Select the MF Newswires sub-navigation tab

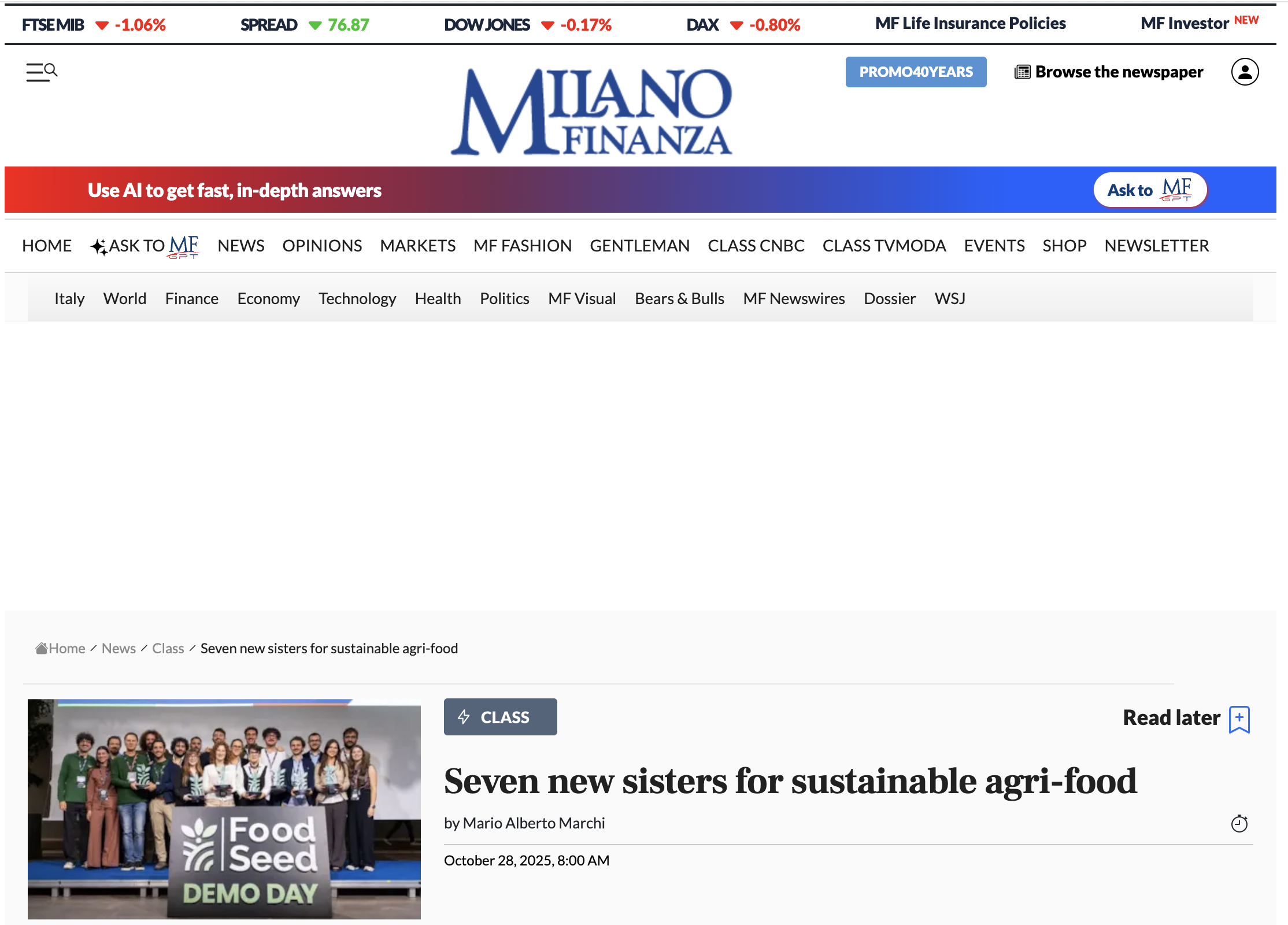pos(794,298)
